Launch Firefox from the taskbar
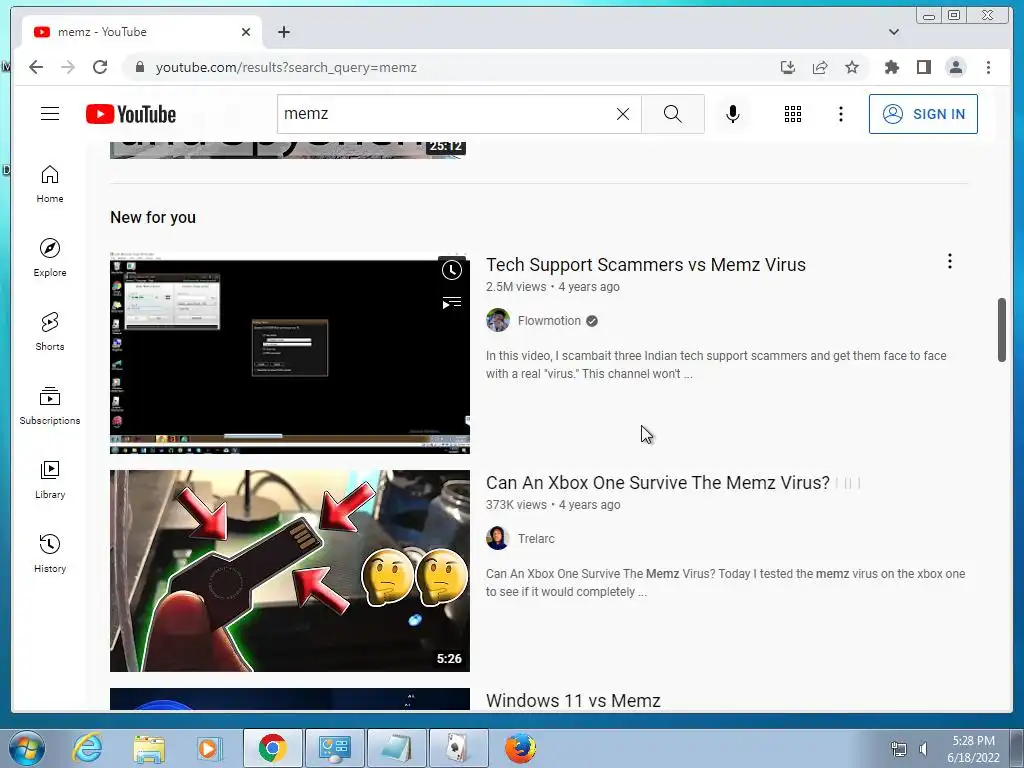This screenshot has height=768, width=1024. point(520,748)
